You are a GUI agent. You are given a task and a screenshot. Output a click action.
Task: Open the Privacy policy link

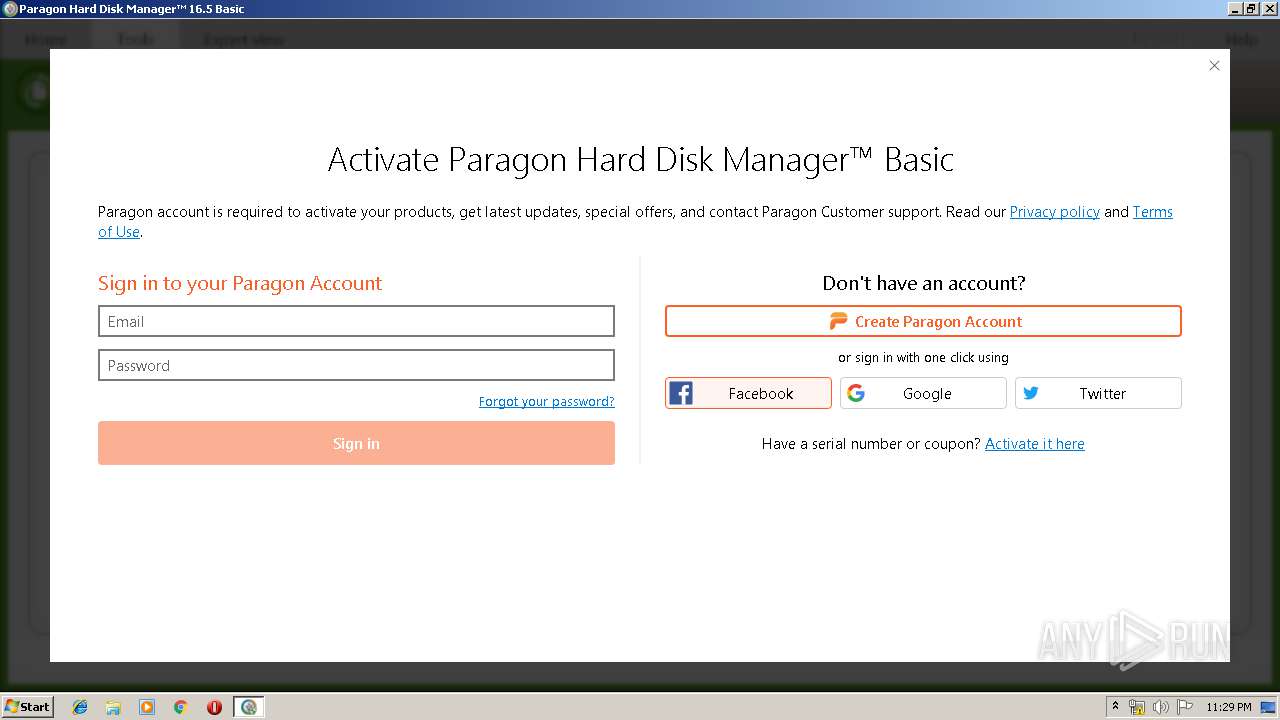1054,212
